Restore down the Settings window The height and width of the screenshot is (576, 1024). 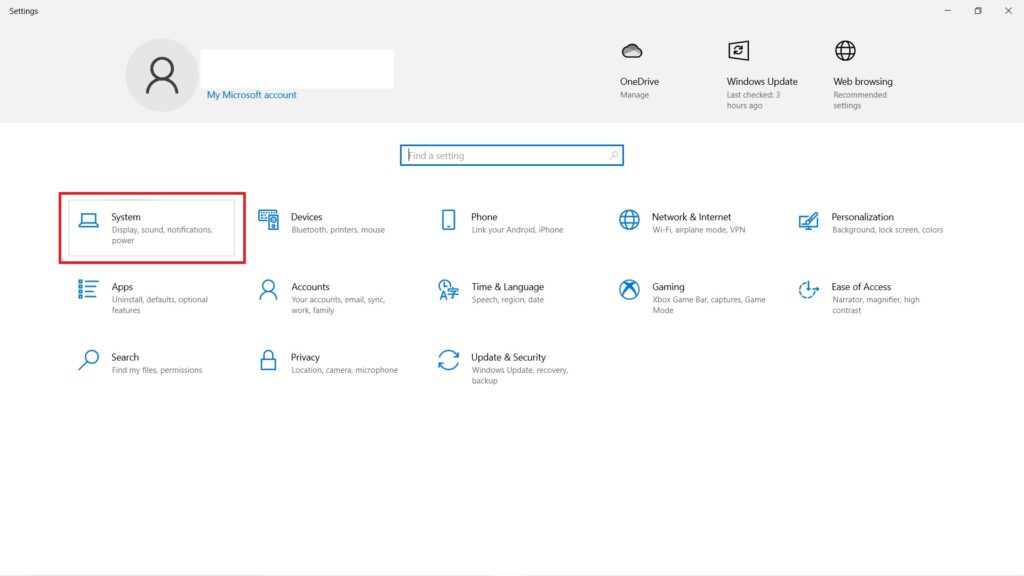(978, 10)
